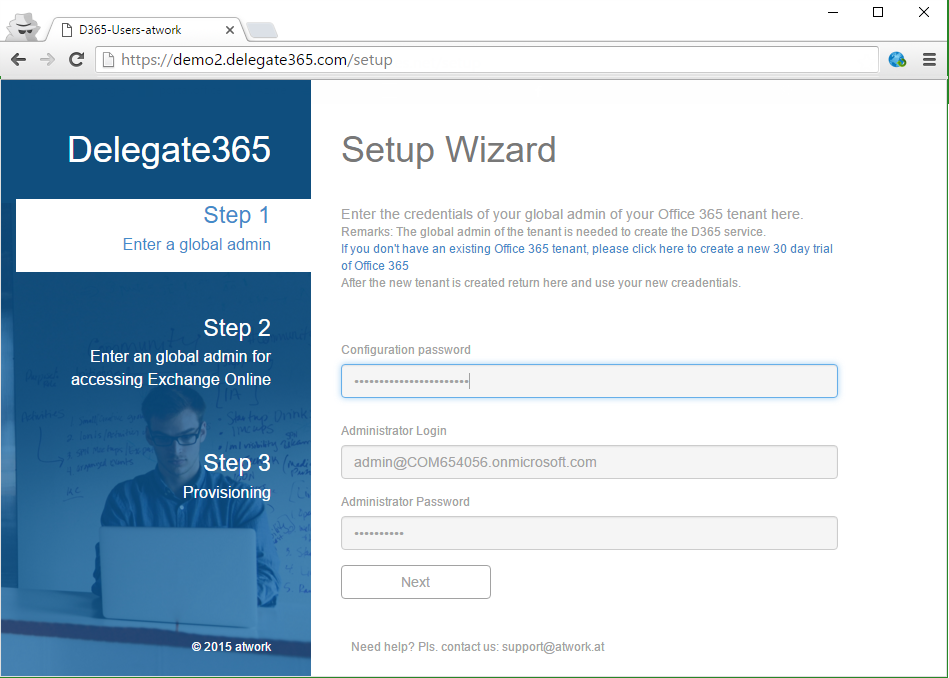Click the Next button
The height and width of the screenshot is (678, 949).
[416, 582]
